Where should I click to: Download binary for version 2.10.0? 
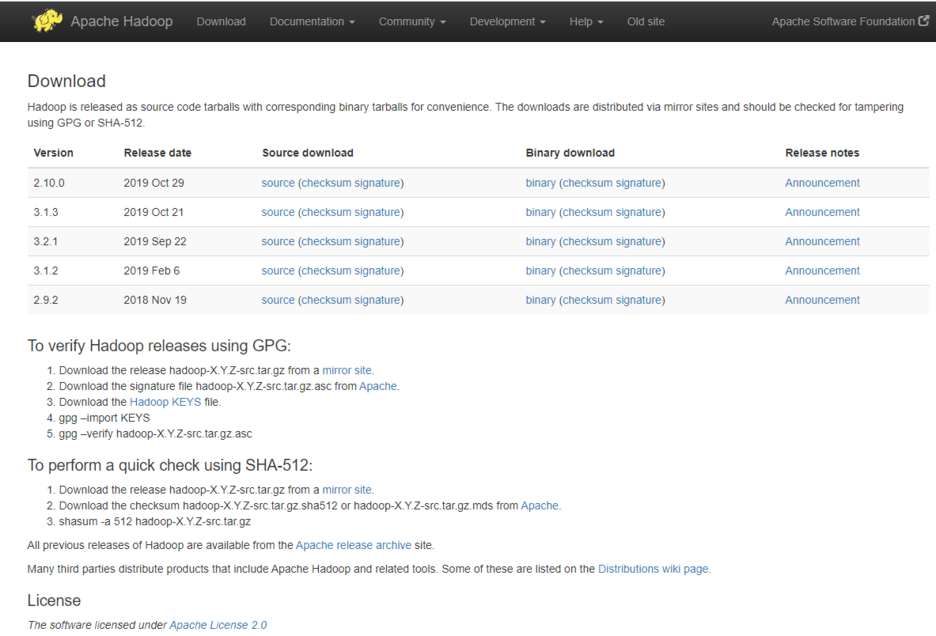pyautogui.click(x=541, y=183)
